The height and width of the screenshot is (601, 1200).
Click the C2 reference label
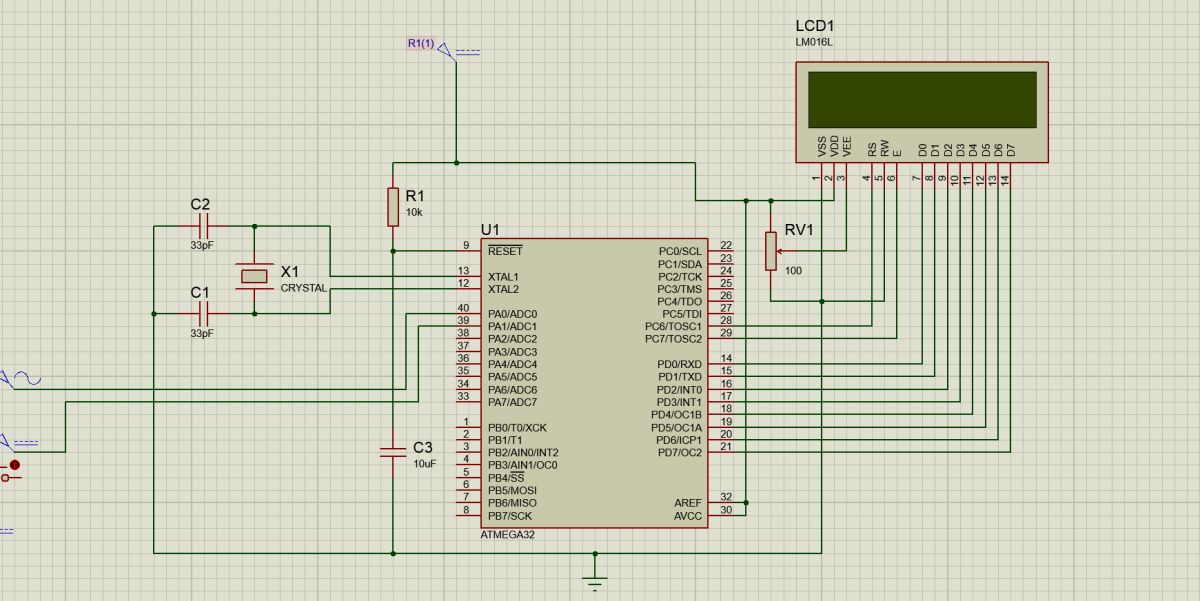point(200,204)
